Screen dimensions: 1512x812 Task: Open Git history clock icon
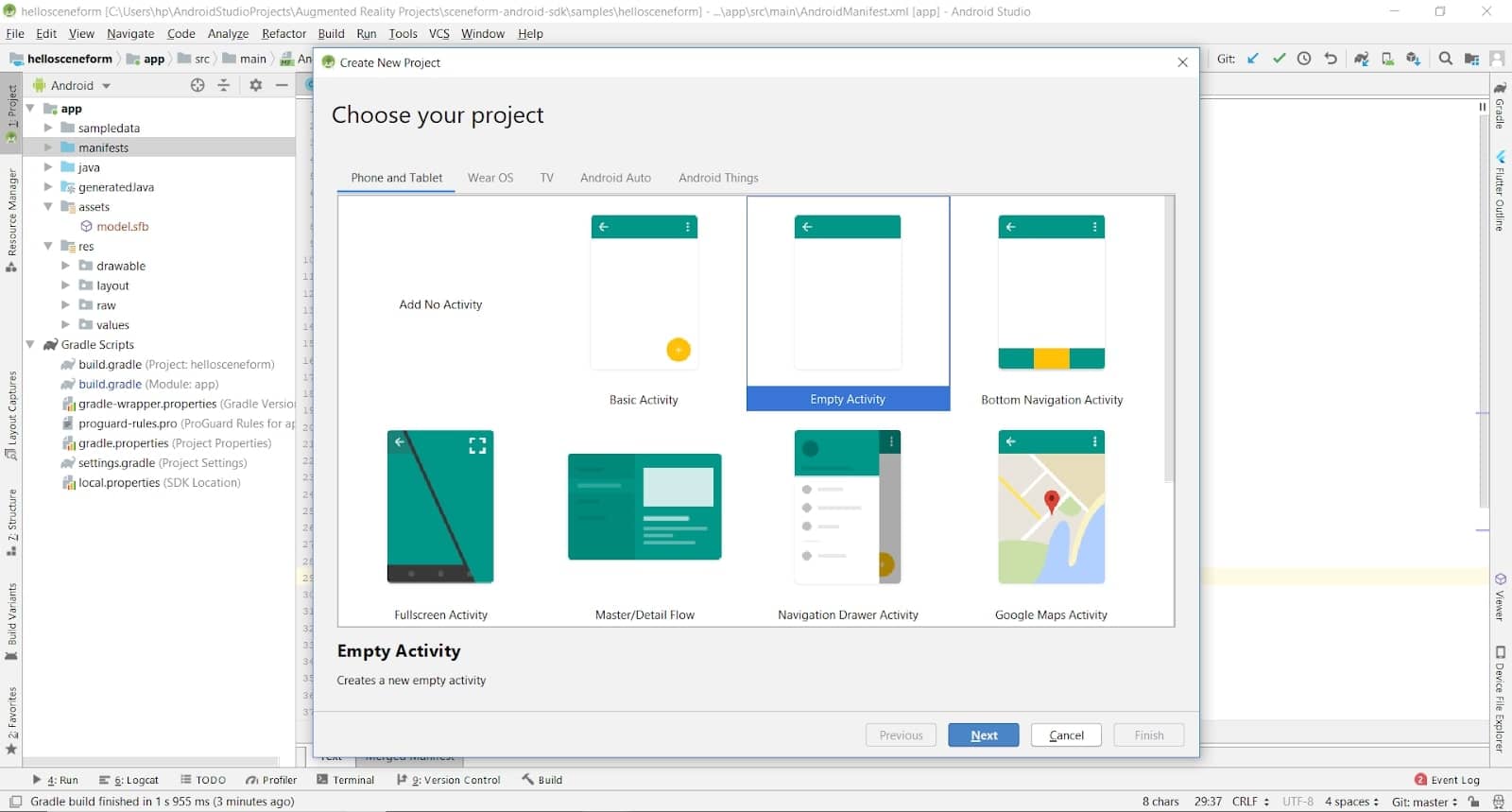point(1304,59)
